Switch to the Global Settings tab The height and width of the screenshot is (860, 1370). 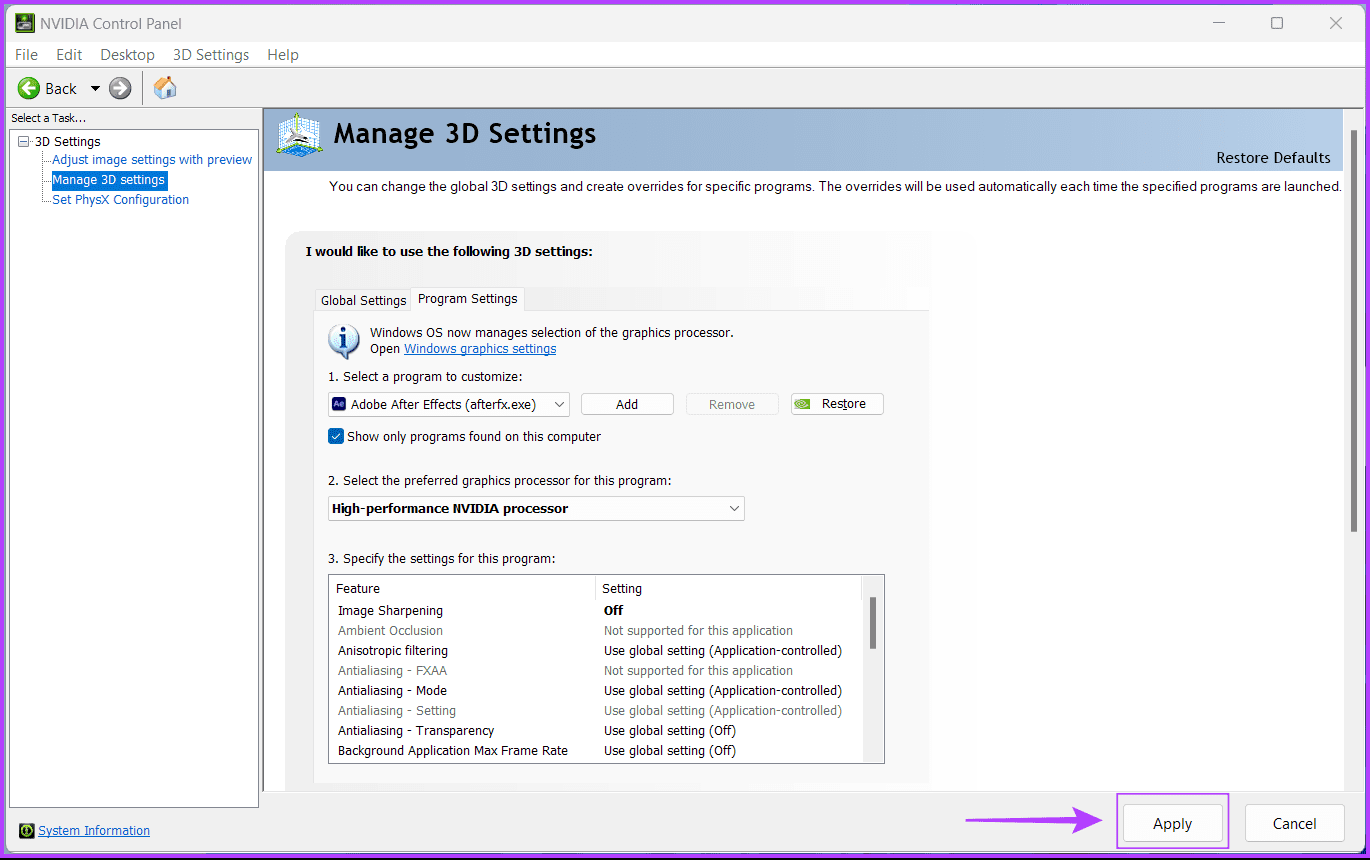[363, 300]
